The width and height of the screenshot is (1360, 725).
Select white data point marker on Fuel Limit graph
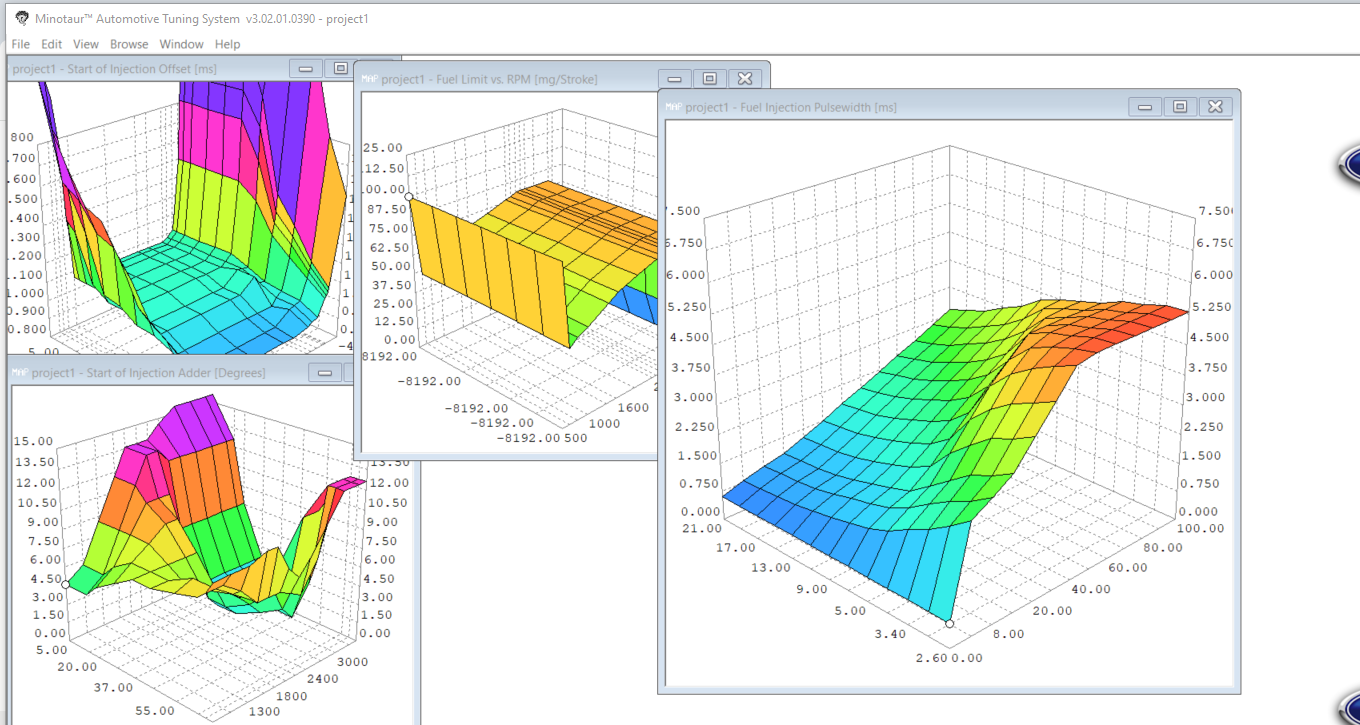409,196
